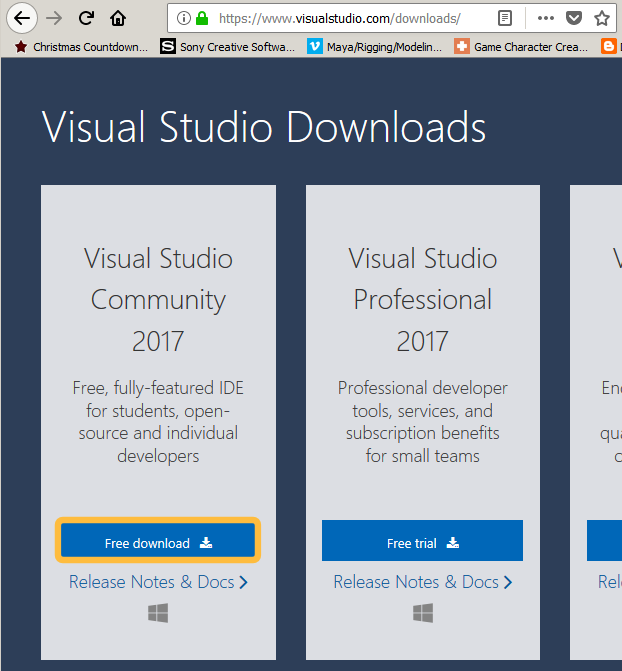Click the Visual Studio Community 2017 title

pos(158,300)
